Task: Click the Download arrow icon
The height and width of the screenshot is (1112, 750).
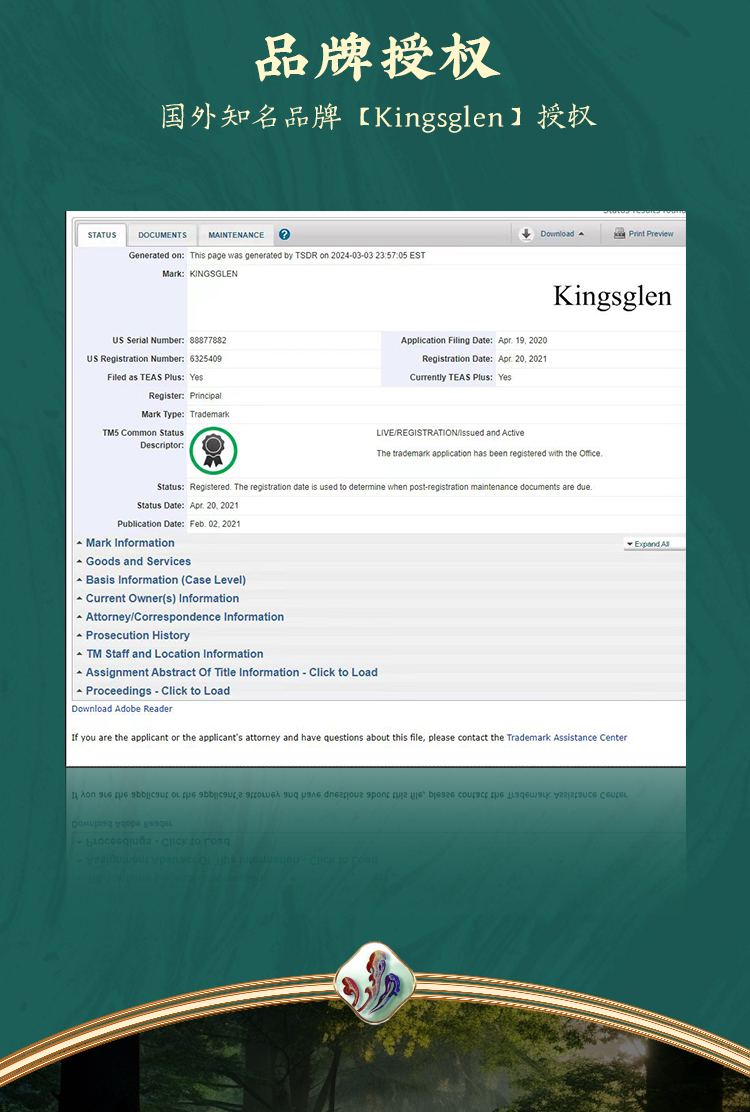Action: click(526, 234)
